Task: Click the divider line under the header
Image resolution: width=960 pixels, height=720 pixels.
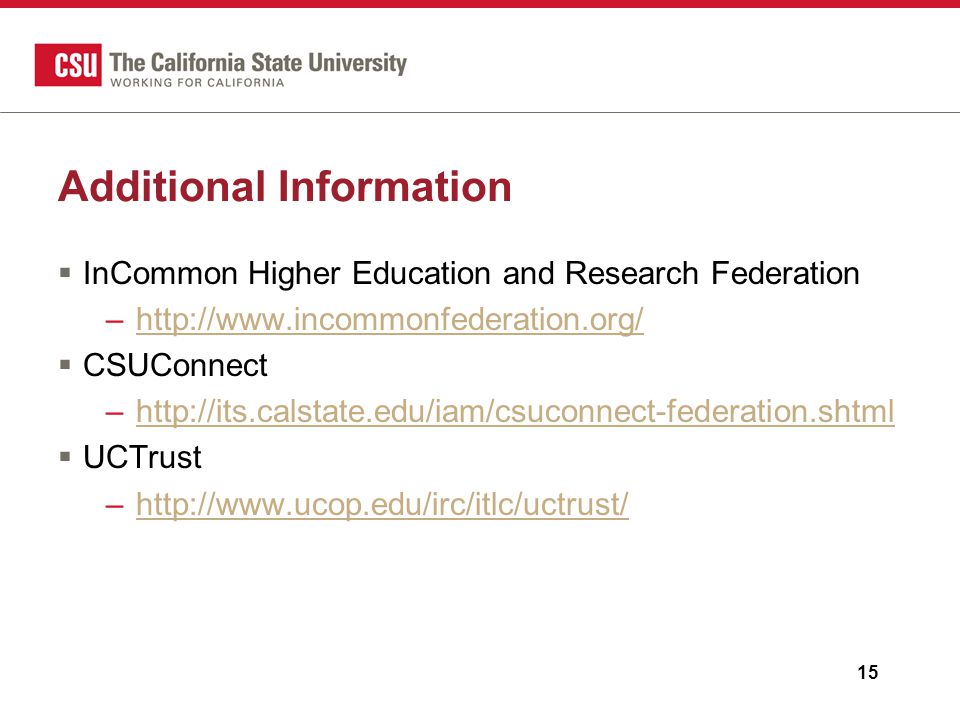Action: point(480,112)
